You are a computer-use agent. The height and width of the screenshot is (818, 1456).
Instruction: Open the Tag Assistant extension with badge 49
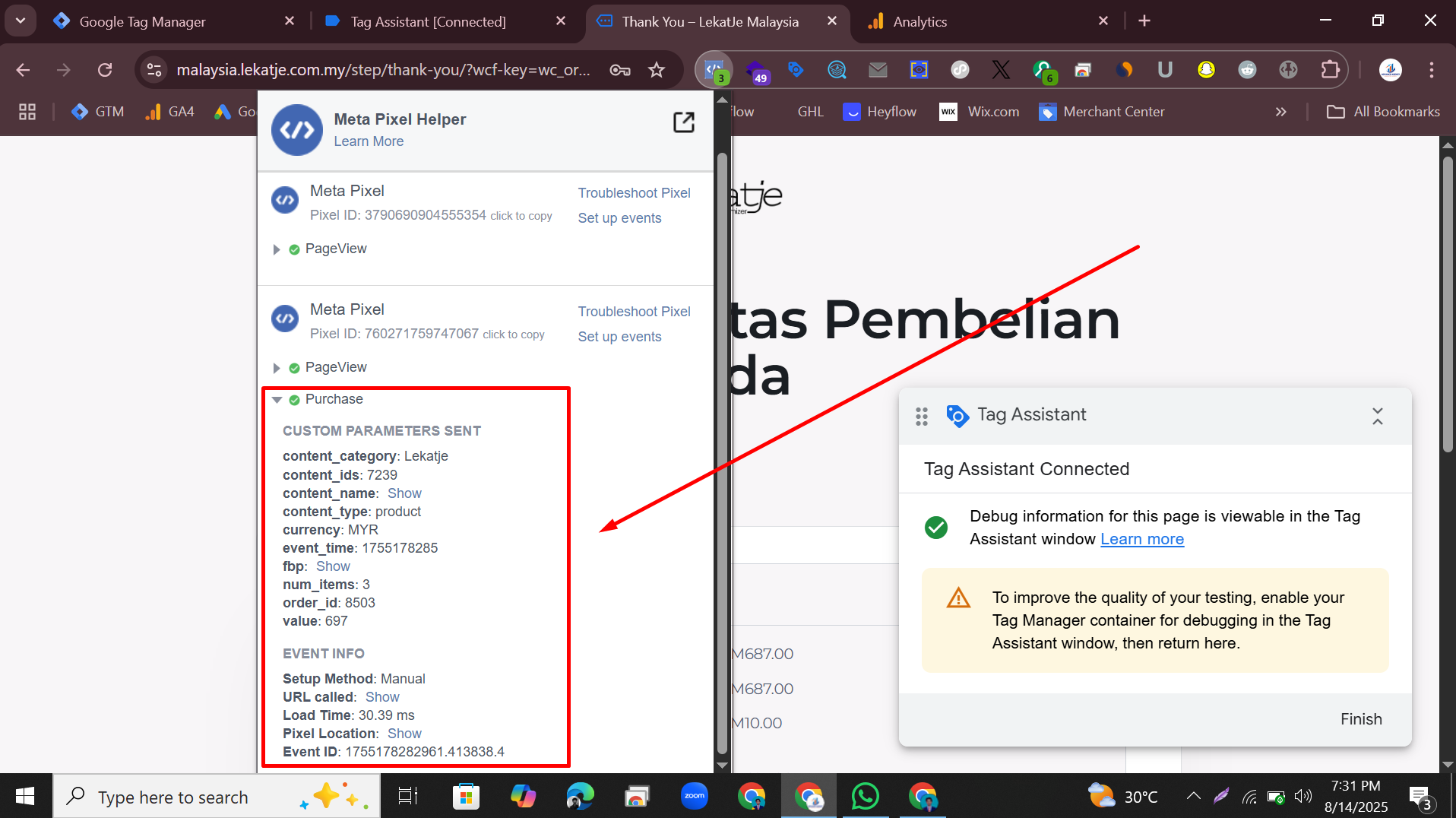tap(756, 69)
